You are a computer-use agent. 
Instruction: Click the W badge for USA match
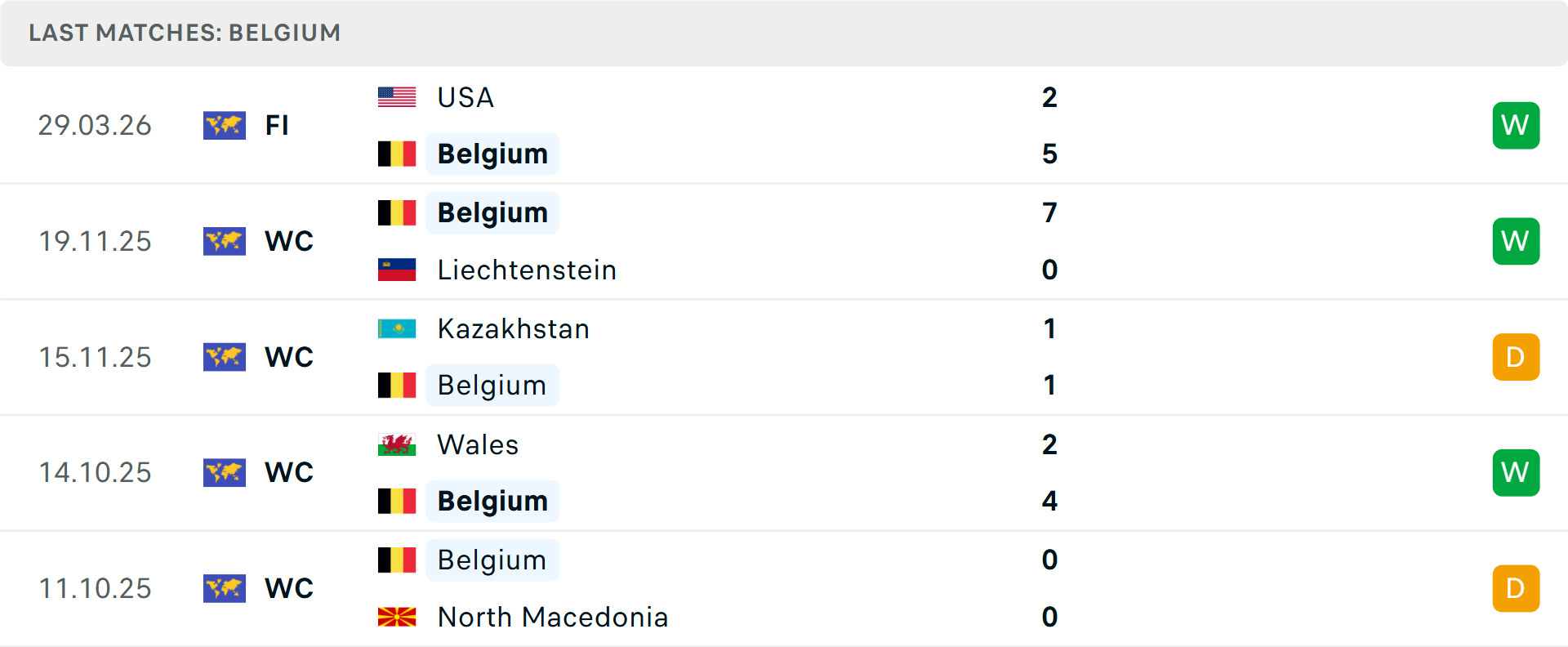pos(1516,125)
